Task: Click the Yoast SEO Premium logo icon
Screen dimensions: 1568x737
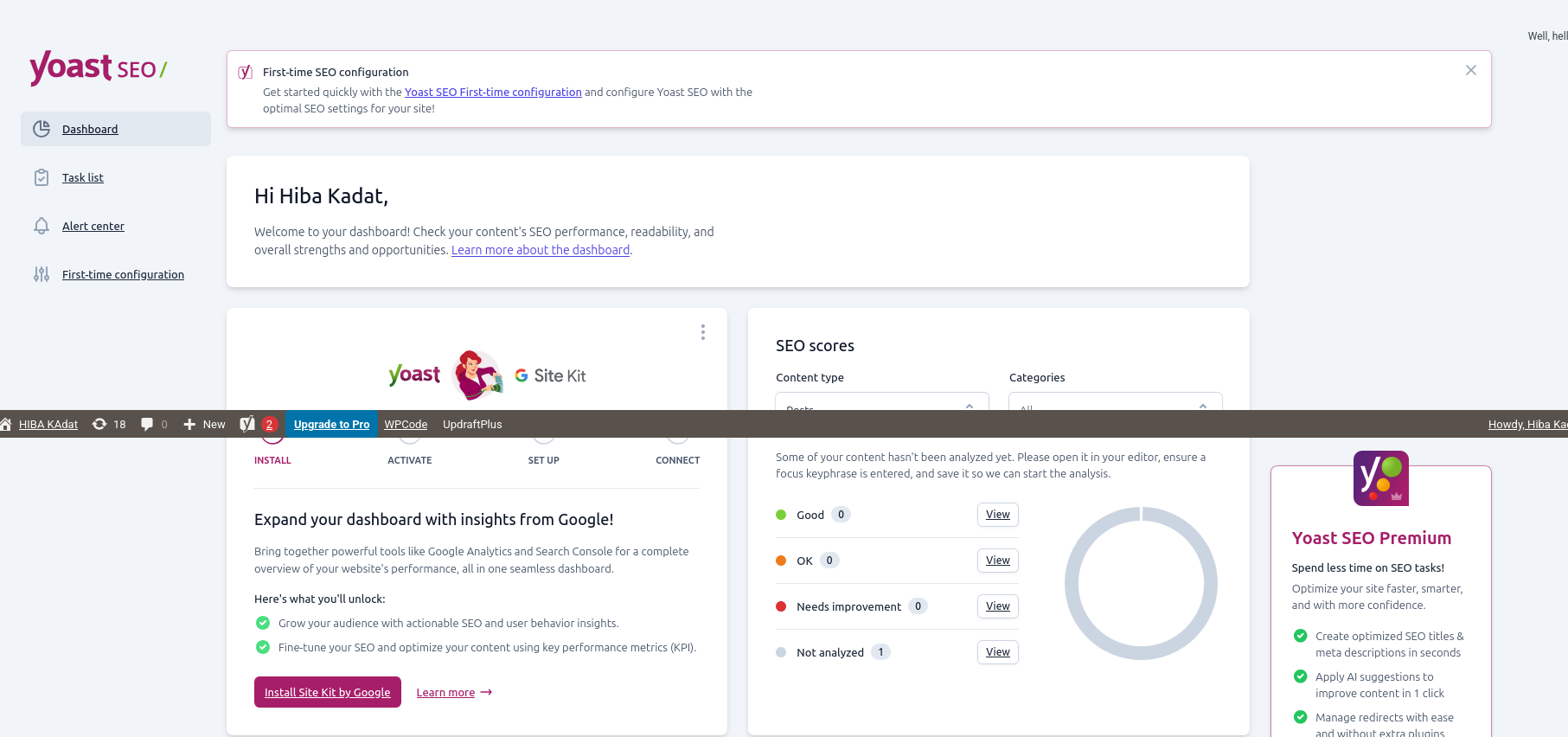Action: [1381, 478]
